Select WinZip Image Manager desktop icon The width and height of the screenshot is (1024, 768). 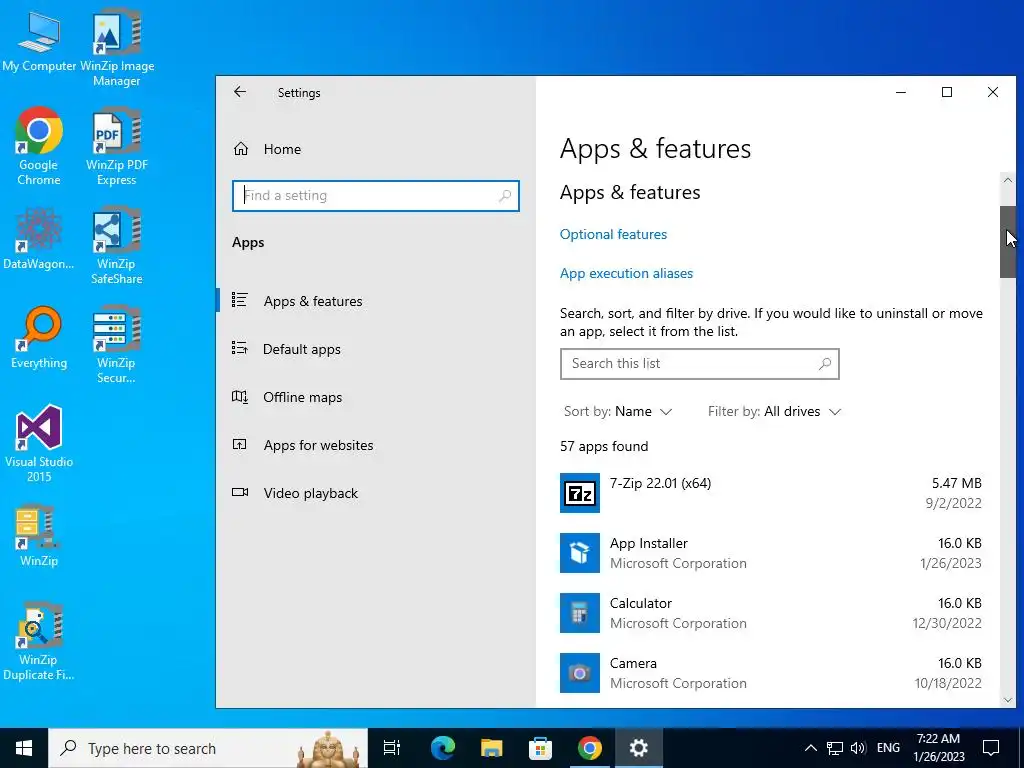pos(117,48)
